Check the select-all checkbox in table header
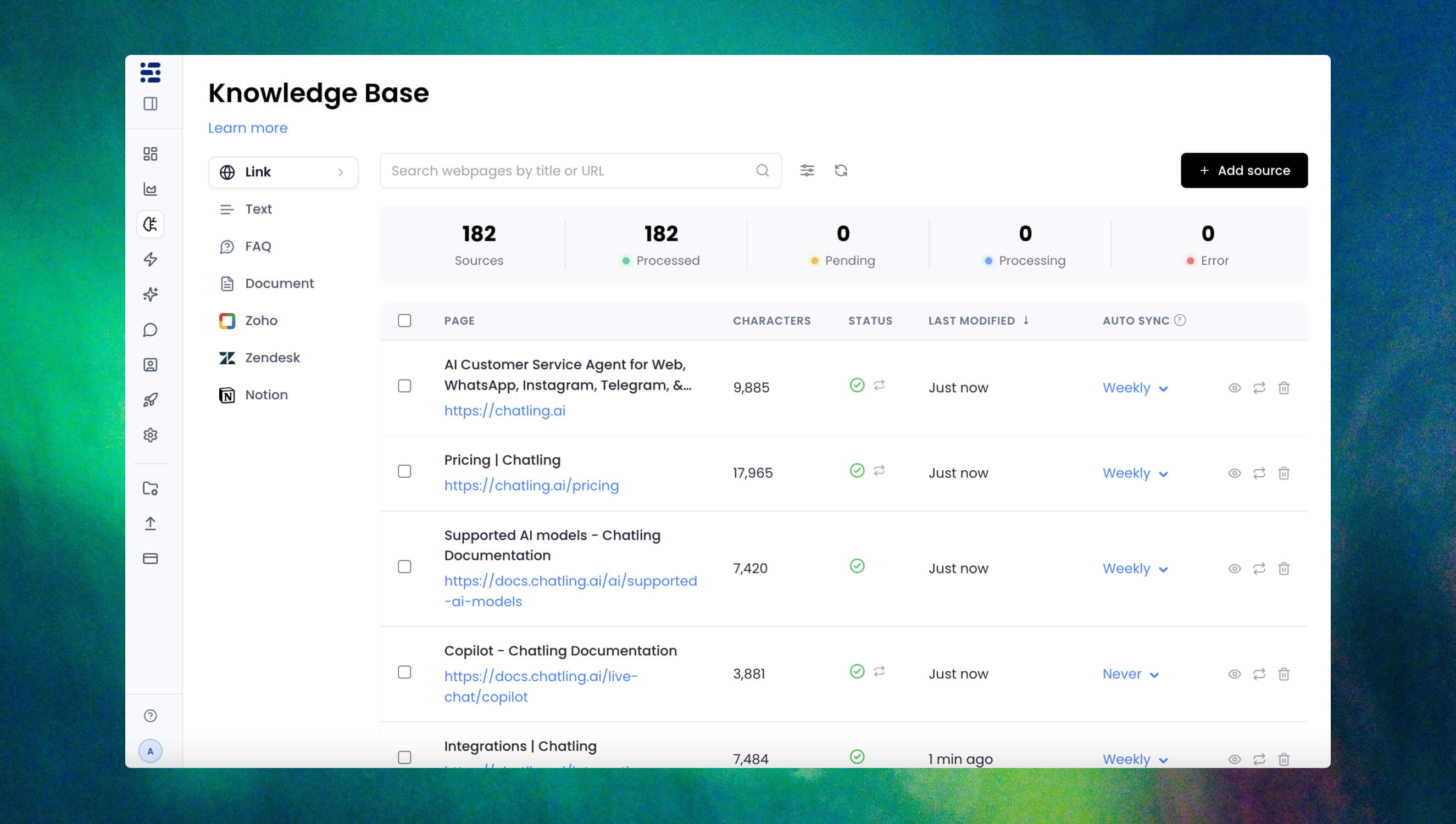Screen dimensions: 1456x824 (x=404, y=321)
